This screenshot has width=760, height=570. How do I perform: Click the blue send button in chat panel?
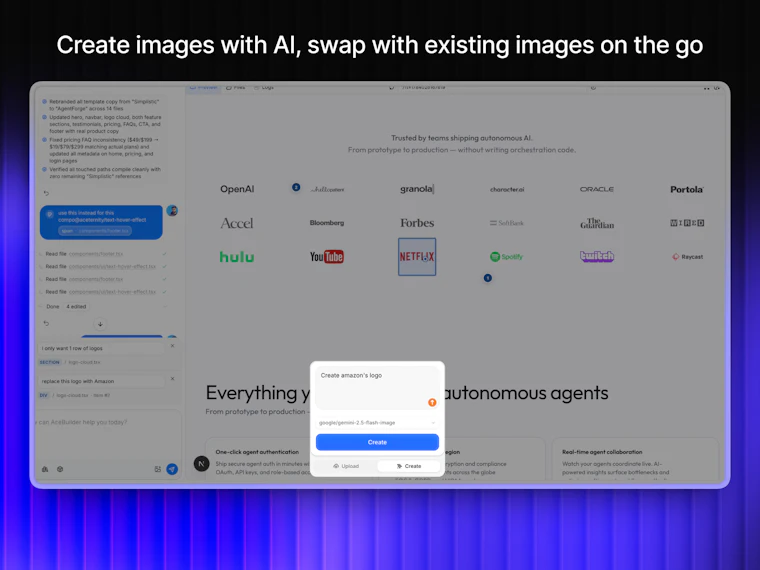[172, 469]
